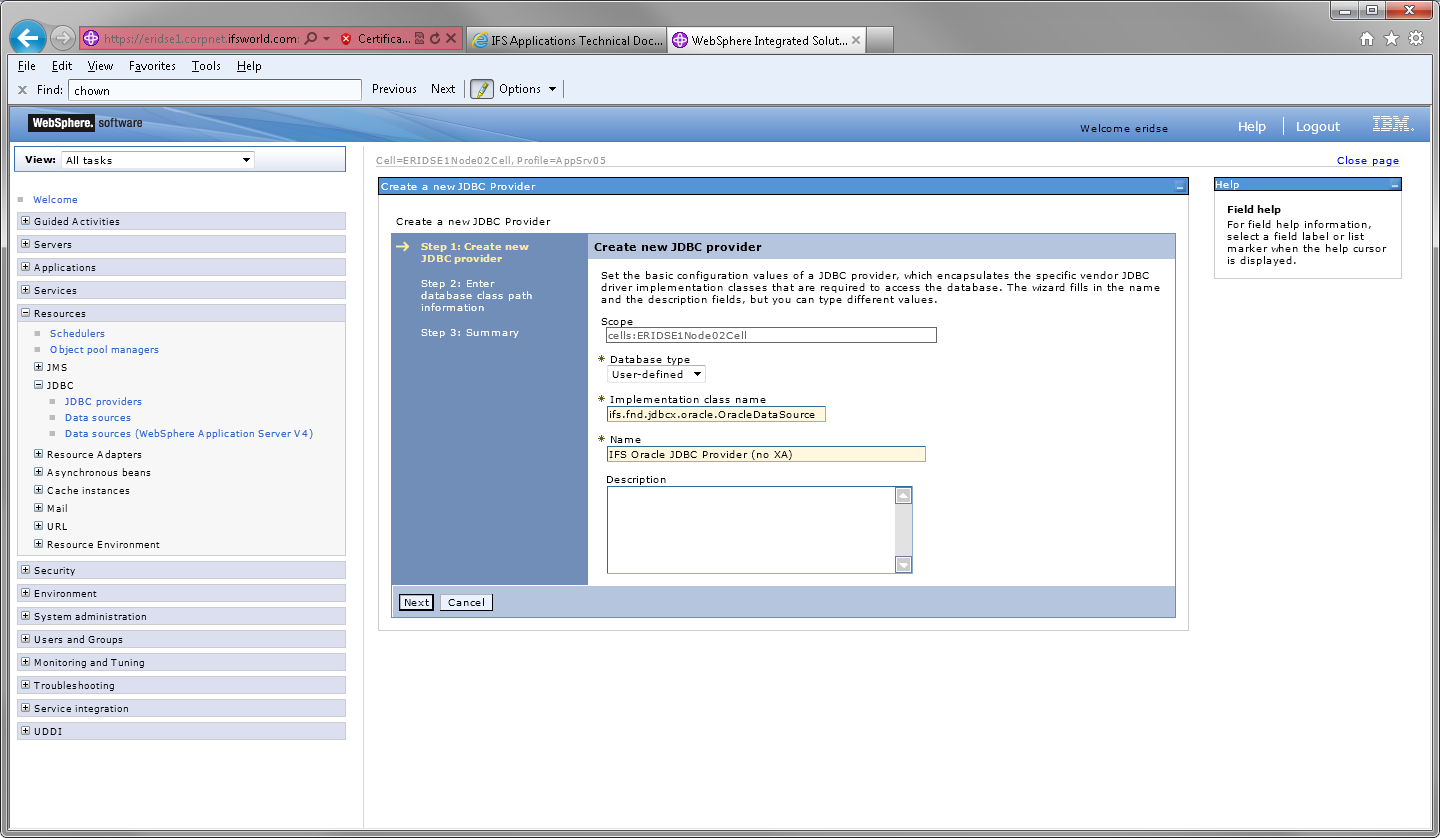The image size is (1440, 838).
Task: Click the Close page link
Action: (1368, 160)
